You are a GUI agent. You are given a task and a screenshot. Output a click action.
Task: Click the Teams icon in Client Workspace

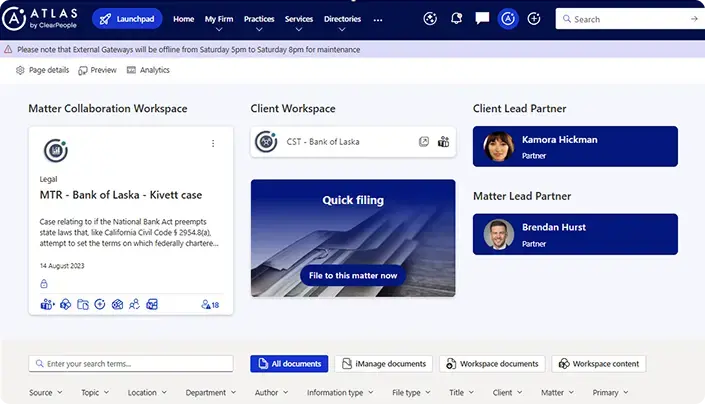click(443, 142)
